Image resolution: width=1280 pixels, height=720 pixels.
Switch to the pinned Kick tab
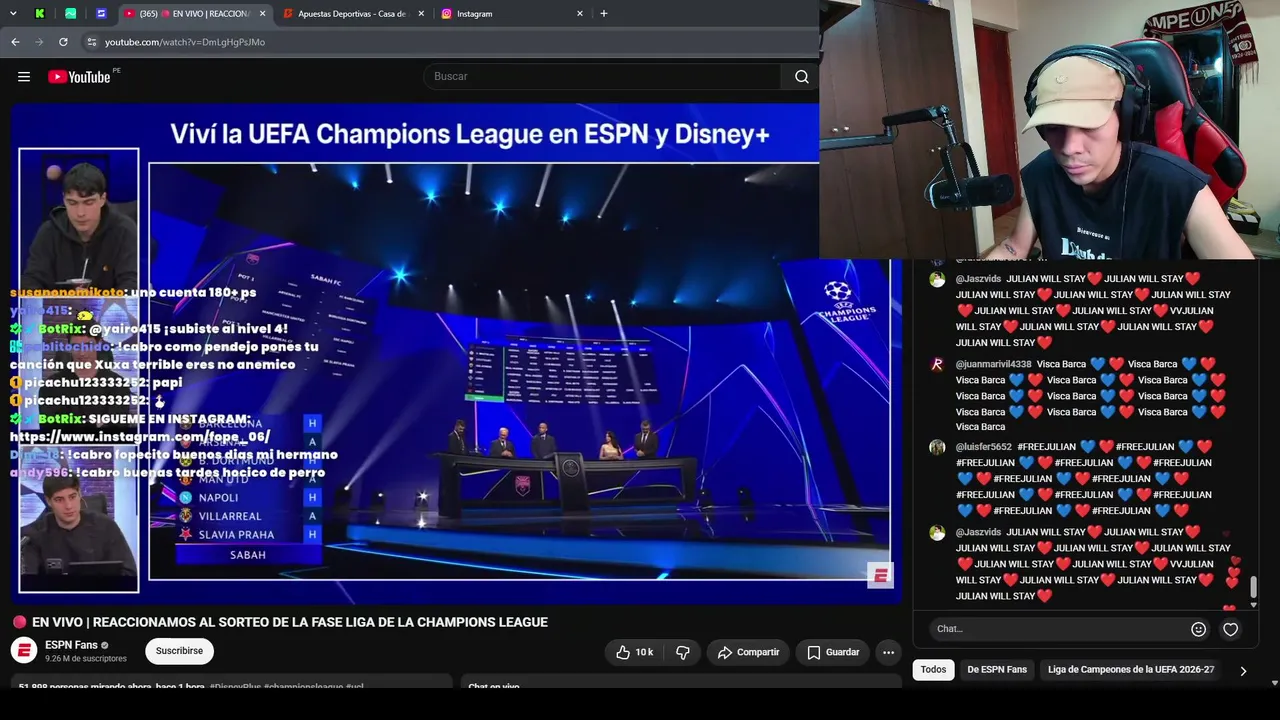pos(40,14)
